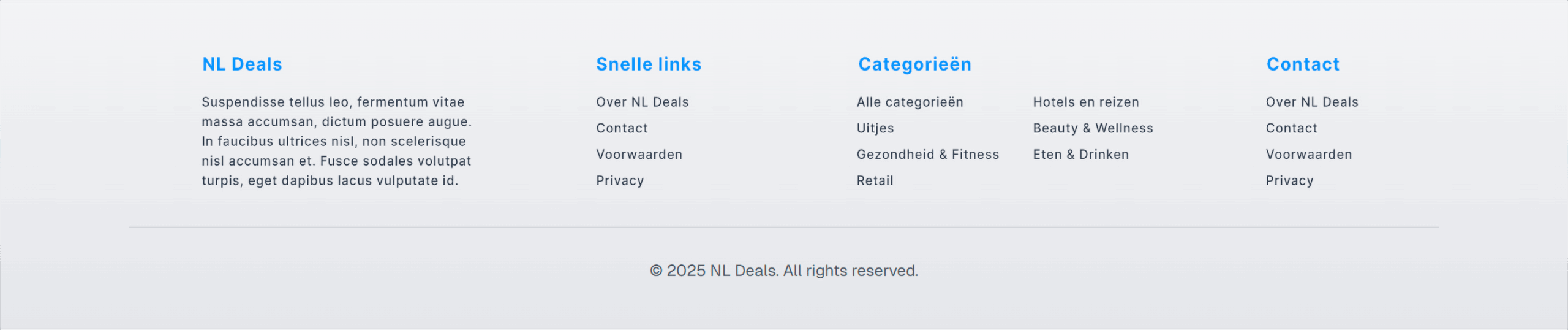The width and height of the screenshot is (1568, 330).
Task: Open the Retail category link
Action: 875,181
